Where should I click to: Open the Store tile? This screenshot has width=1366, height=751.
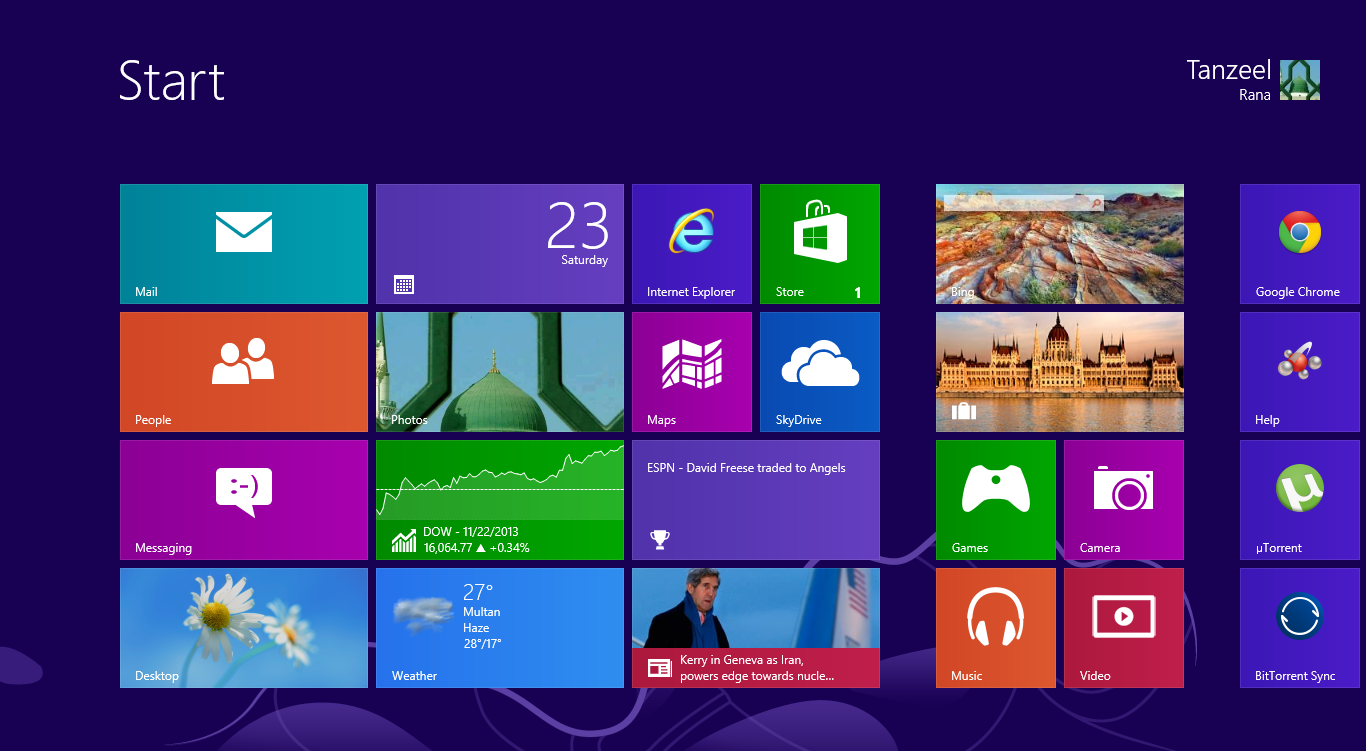(820, 244)
